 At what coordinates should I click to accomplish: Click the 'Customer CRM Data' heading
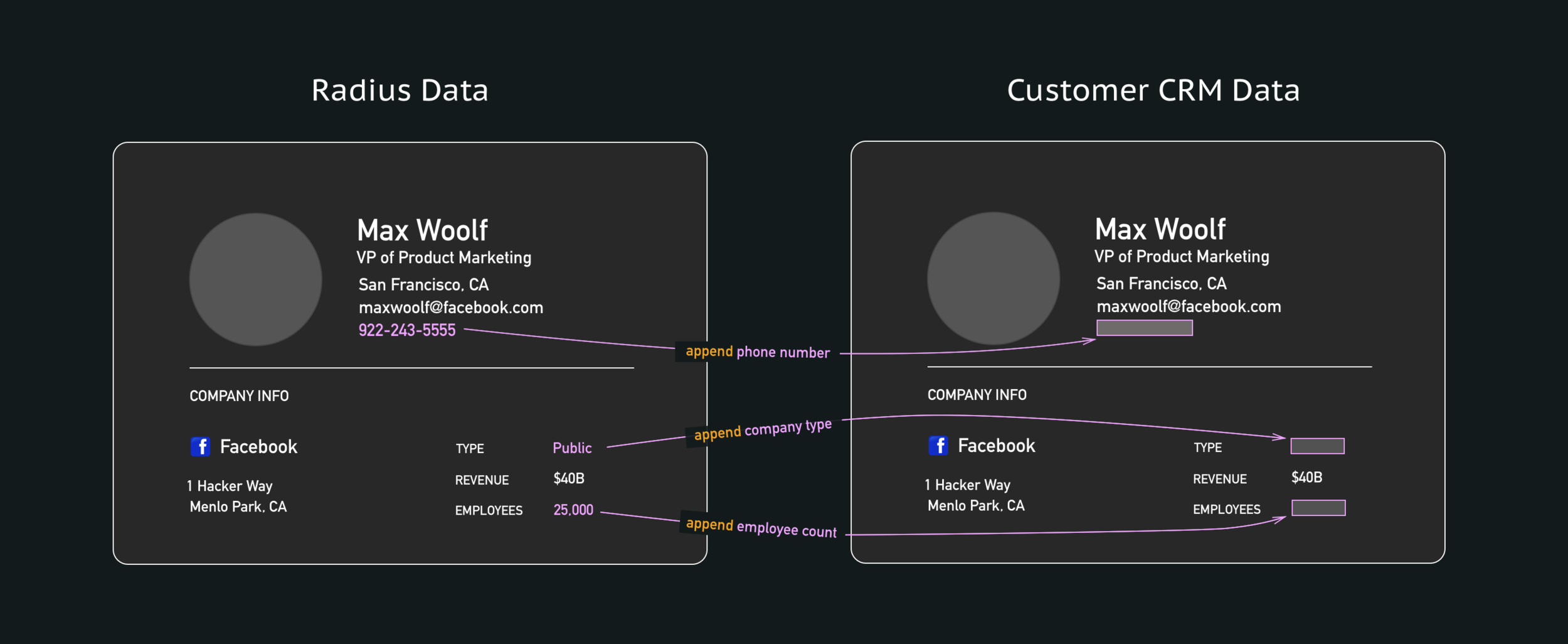(x=1153, y=90)
